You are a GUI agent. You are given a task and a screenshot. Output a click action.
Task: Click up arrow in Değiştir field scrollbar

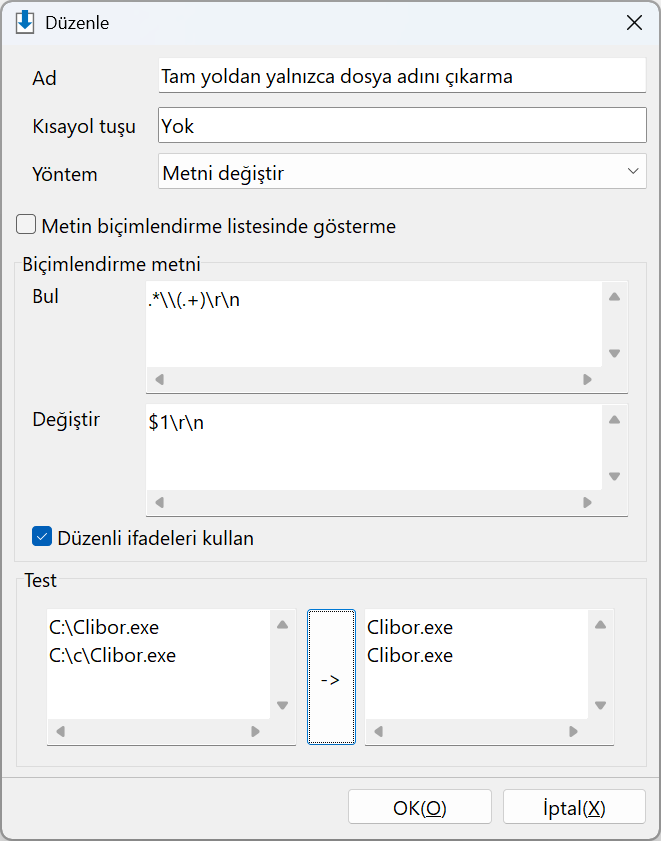[x=614, y=419]
